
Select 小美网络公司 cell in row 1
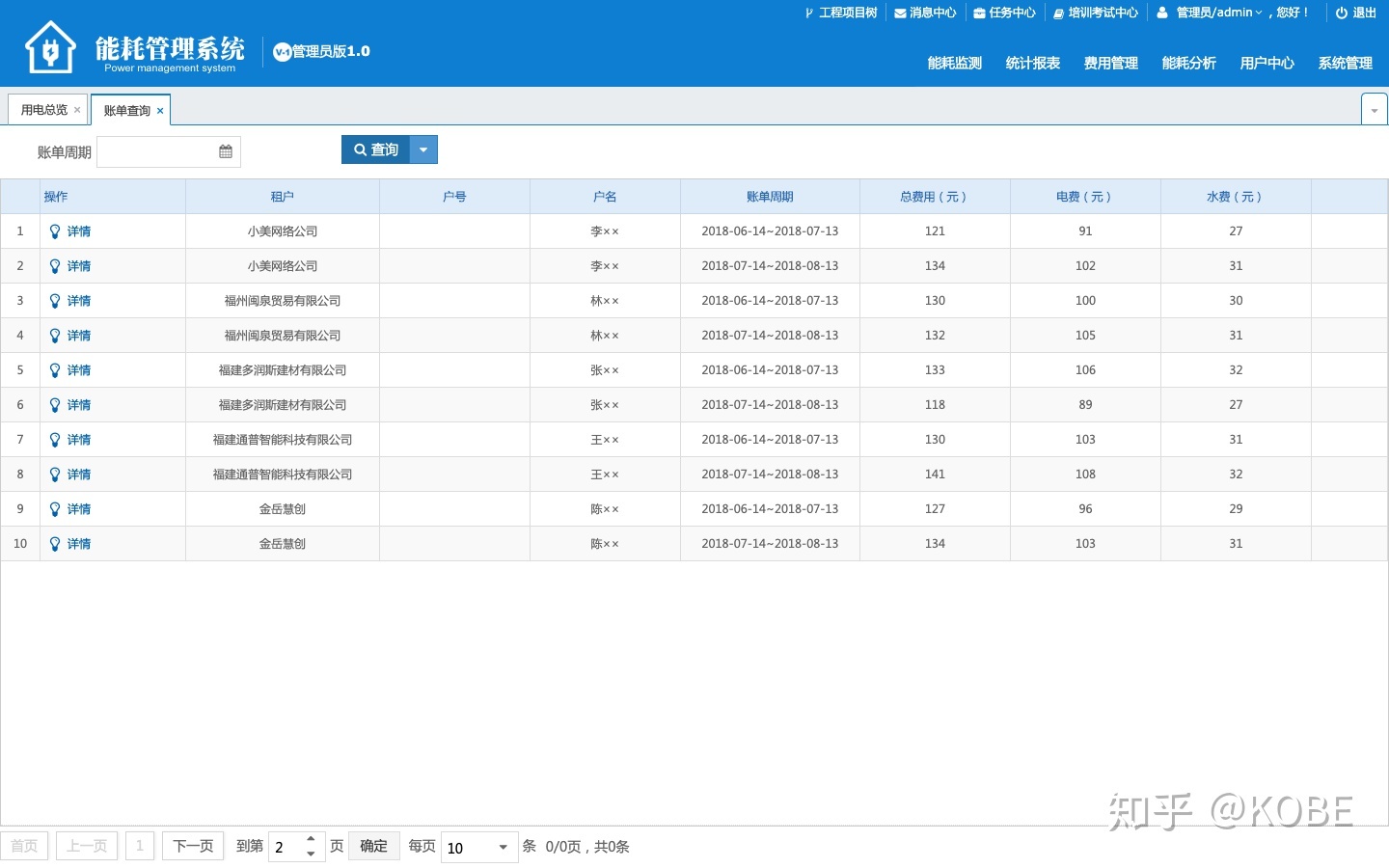283,231
